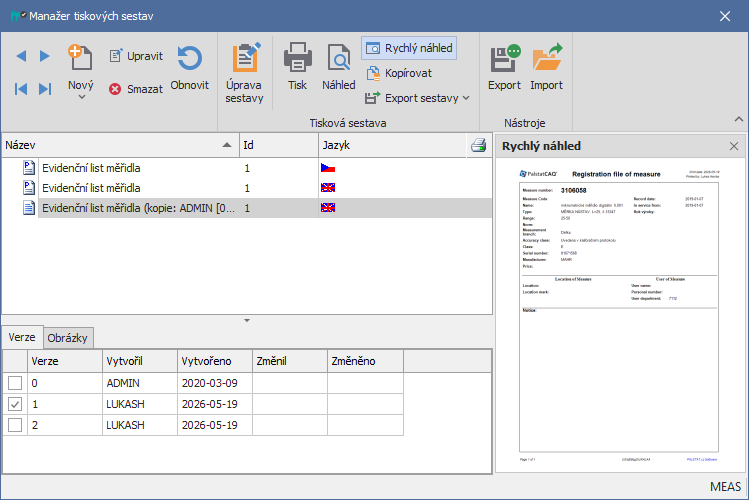749x500 pixels.
Task: Select the row titled (kopie: ADMIN
Action: [x=247, y=208]
